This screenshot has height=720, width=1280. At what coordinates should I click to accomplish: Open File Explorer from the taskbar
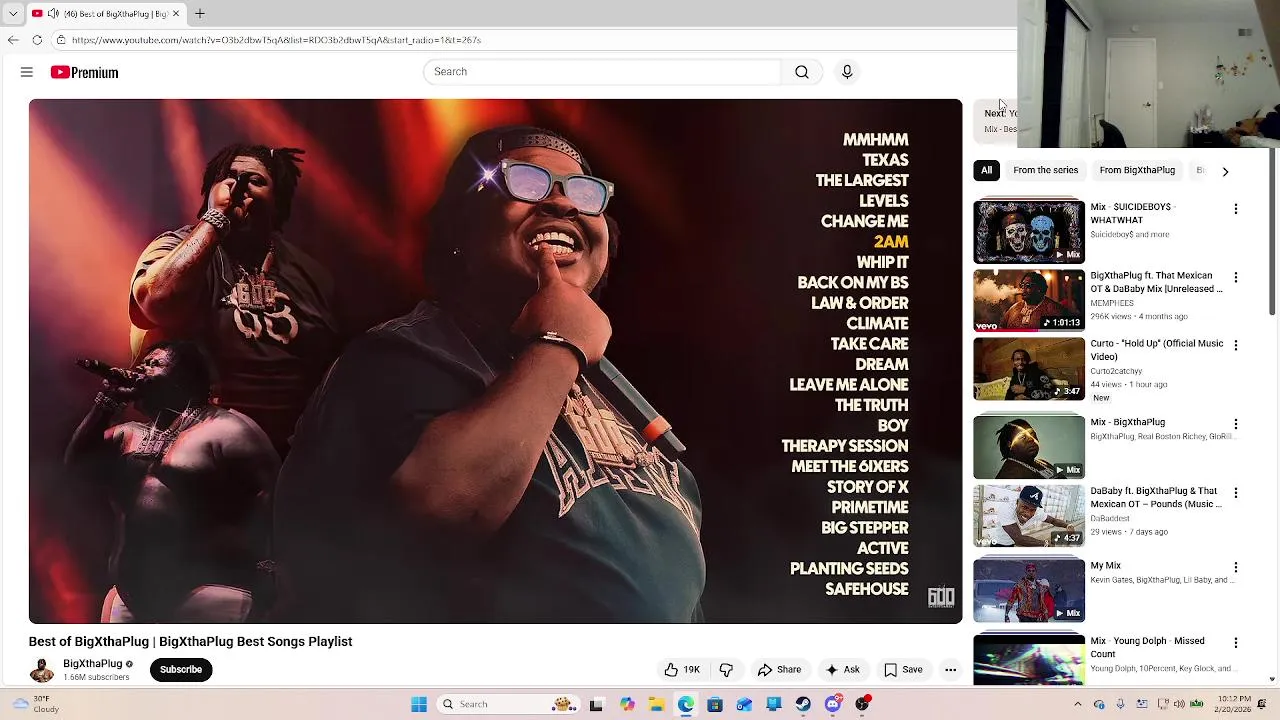[x=656, y=704]
